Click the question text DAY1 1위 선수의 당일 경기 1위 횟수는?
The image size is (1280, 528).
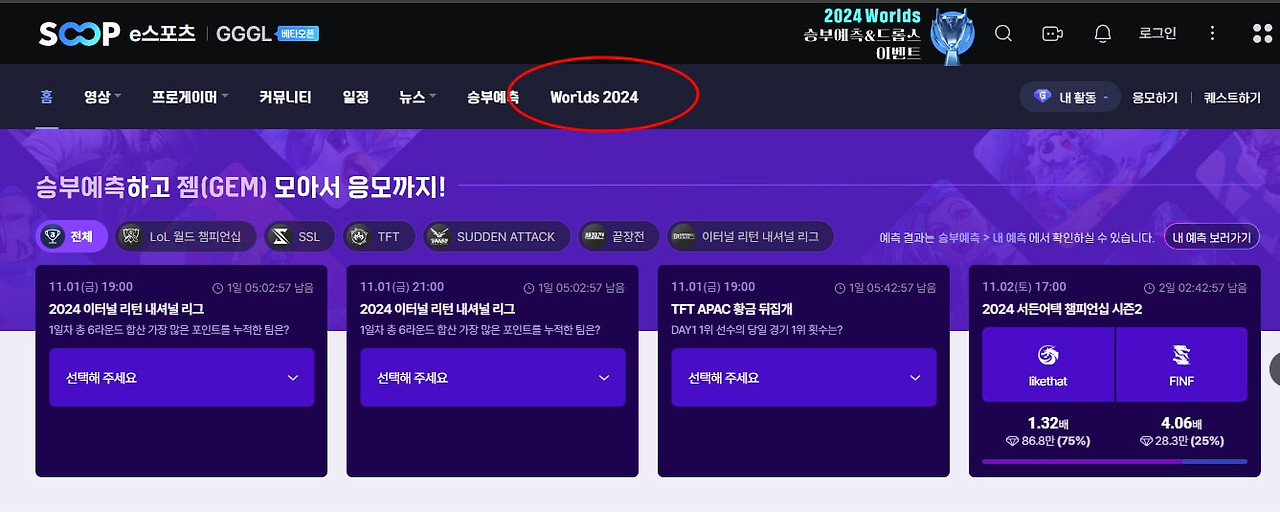[757, 329]
